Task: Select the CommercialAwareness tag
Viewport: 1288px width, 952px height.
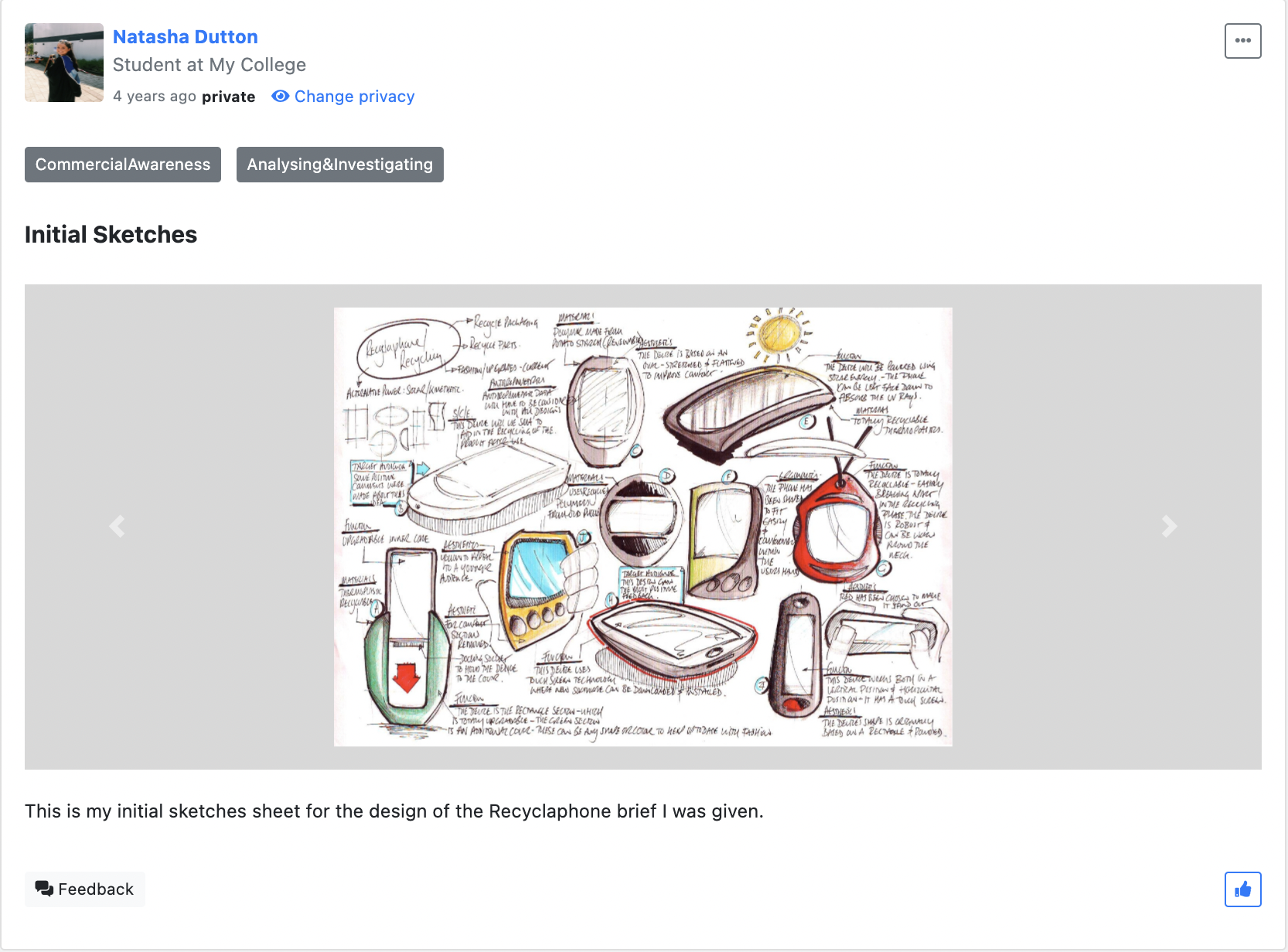Action: pyautogui.click(x=123, y=165)
